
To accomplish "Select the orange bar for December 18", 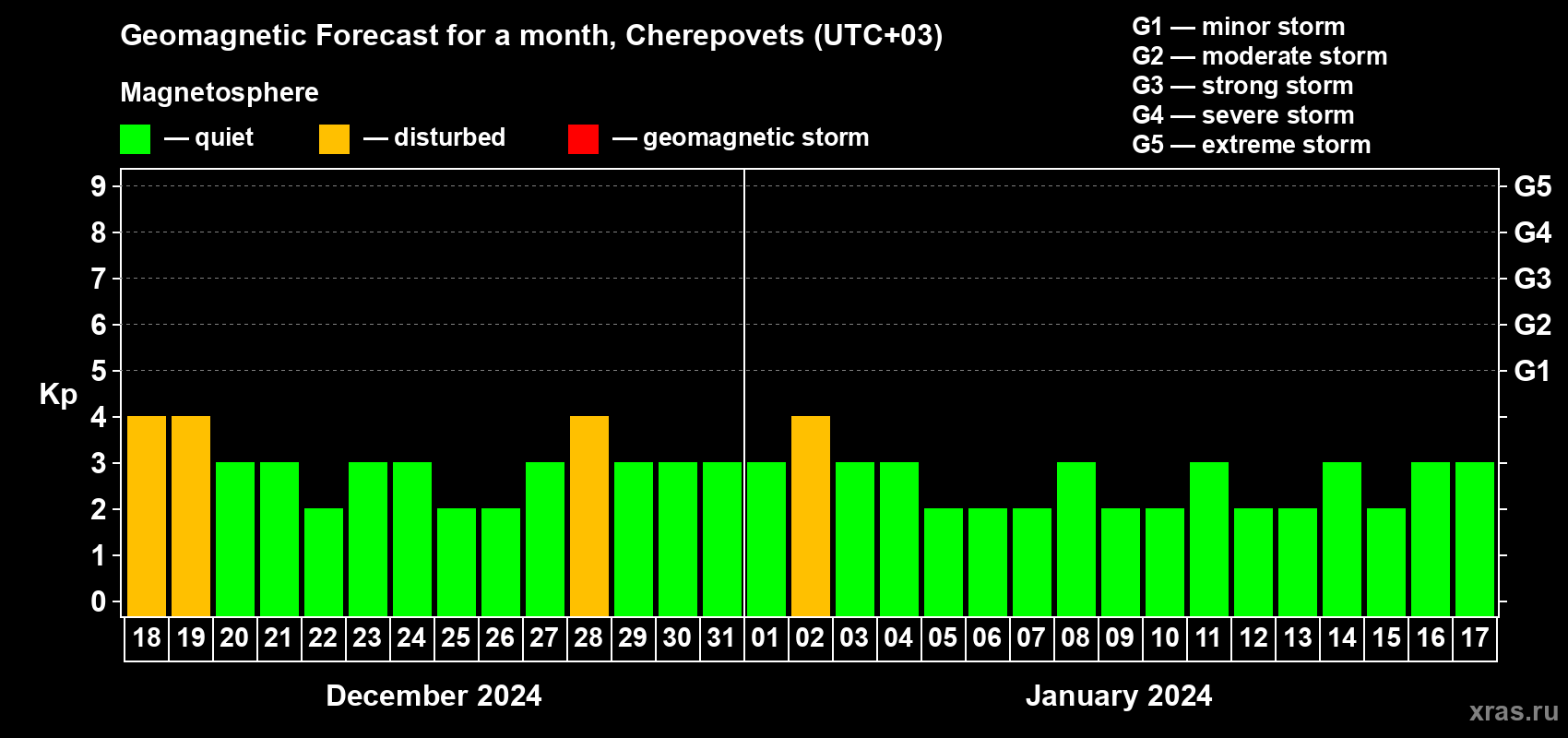I will pyautogui.click(x=147, y=517).
